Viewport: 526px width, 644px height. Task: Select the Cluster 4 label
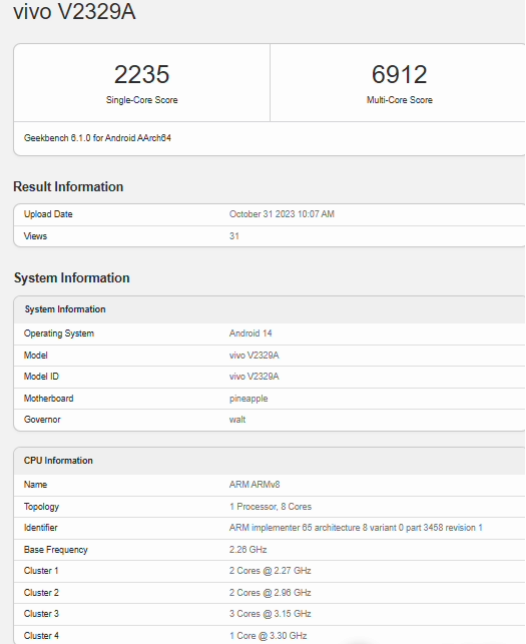[41, 636]
